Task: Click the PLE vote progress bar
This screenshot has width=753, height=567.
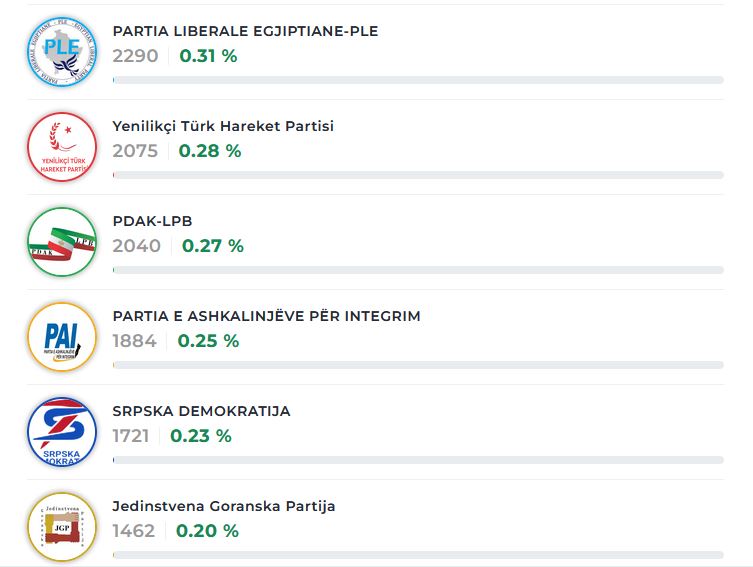Action: click(418, 80)
